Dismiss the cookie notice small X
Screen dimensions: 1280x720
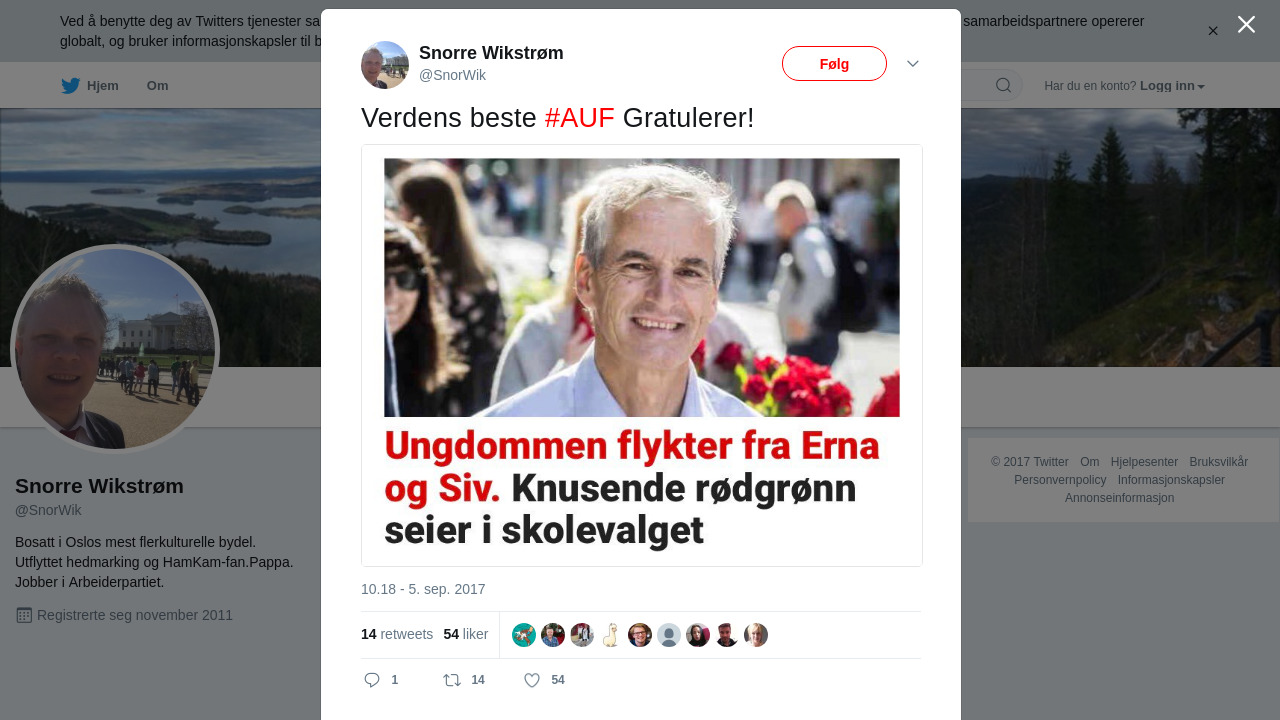coord(1213,31)
